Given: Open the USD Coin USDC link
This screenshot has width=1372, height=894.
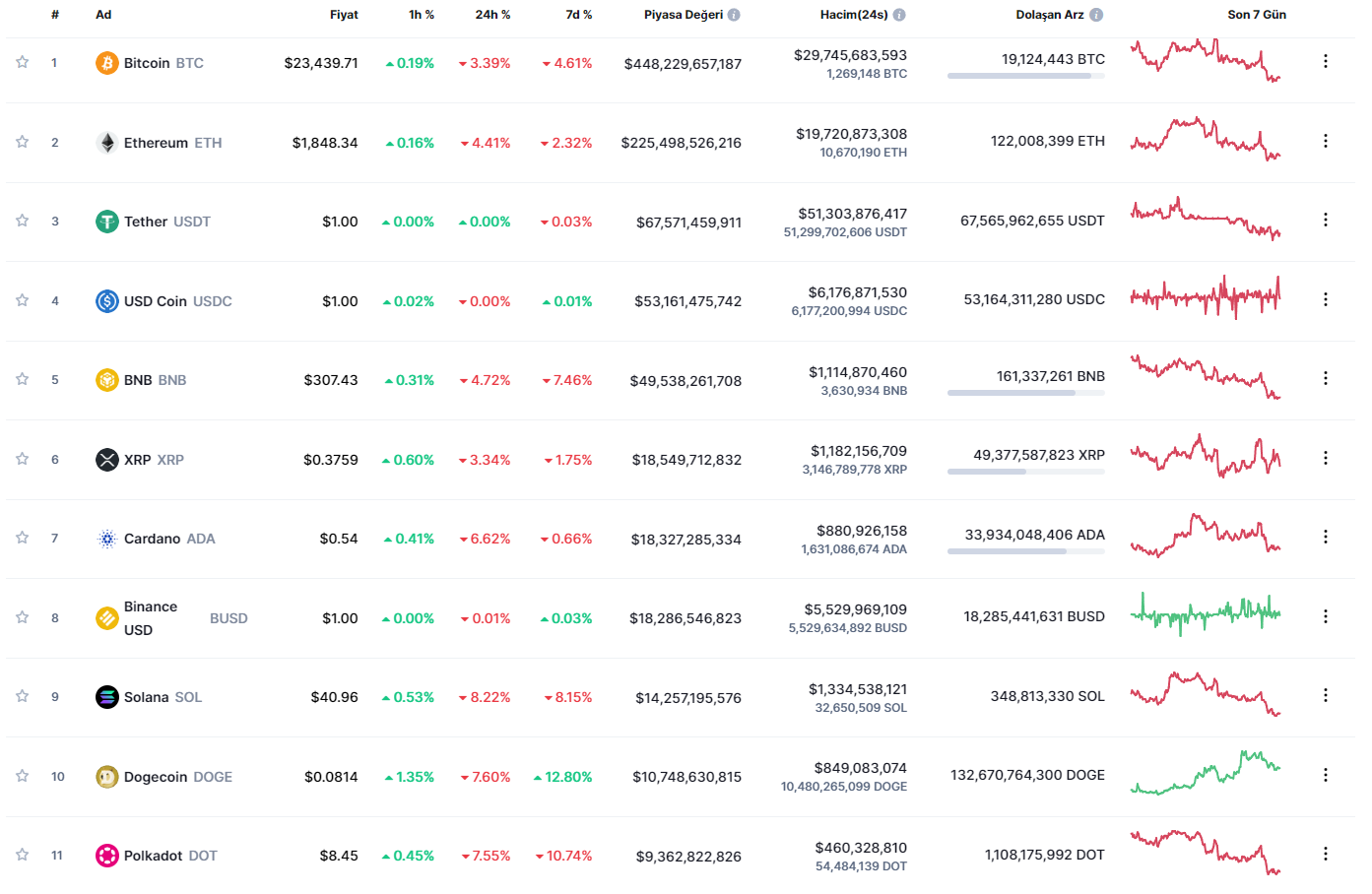Looking at the screenshot, I should pos(177,301).
